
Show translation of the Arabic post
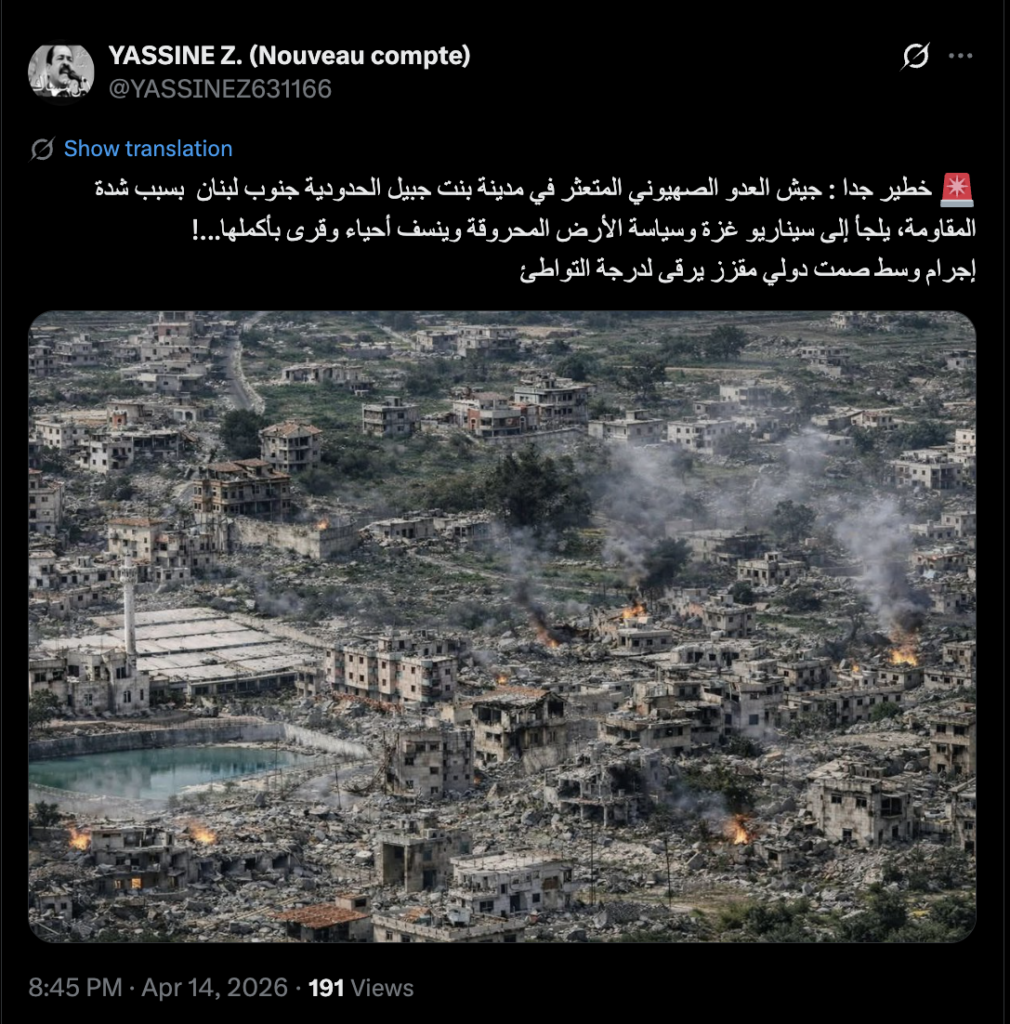(x=148, y=149)
